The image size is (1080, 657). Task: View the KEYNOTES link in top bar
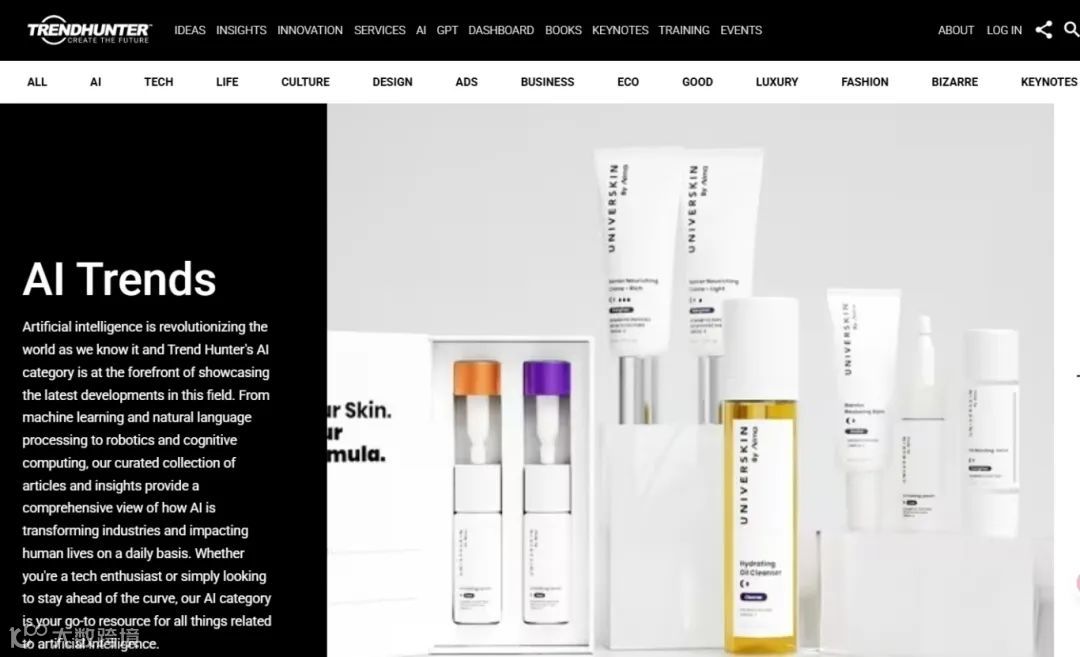[x=620, y=30]
